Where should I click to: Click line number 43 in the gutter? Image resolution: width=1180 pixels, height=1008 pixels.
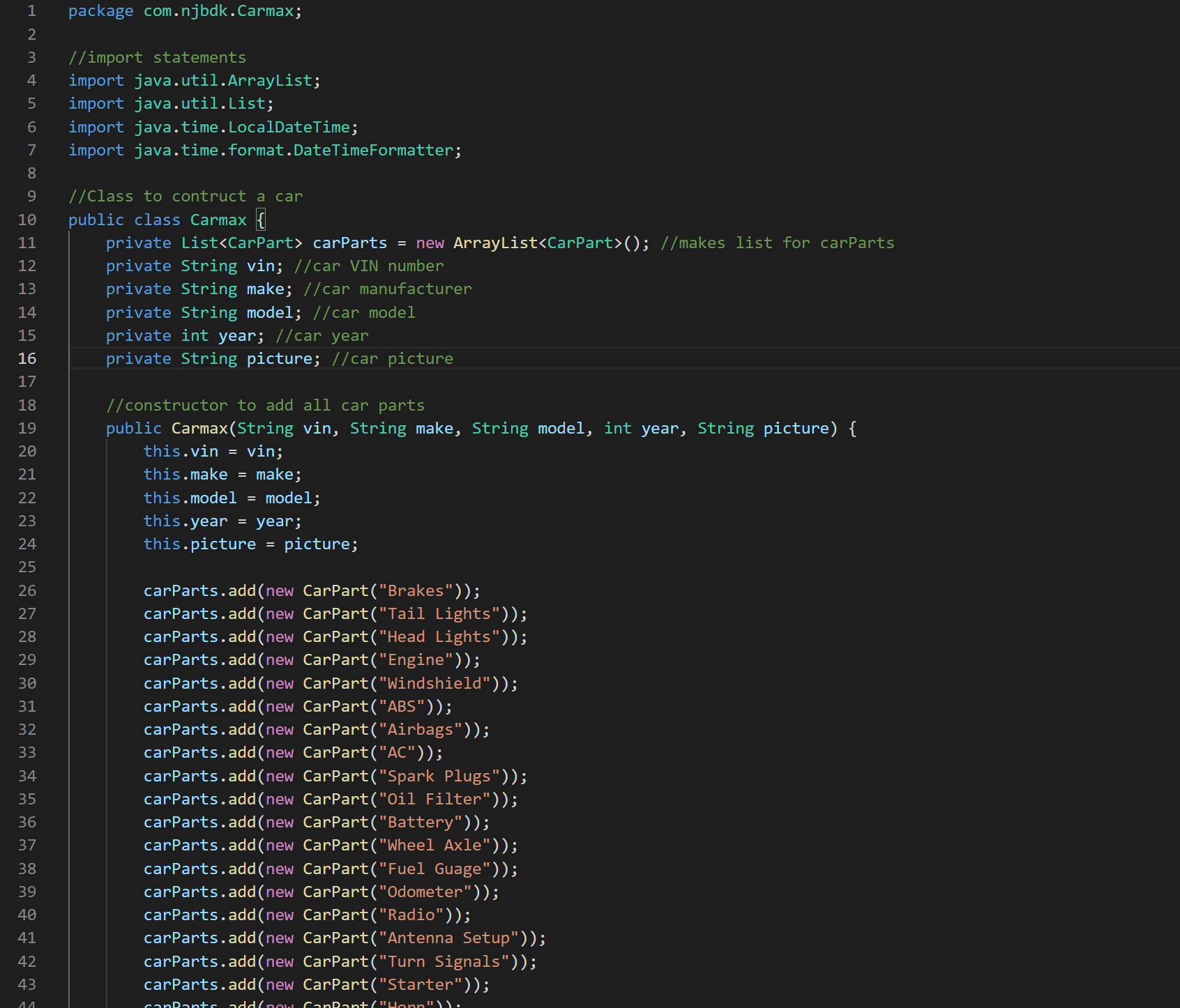27,984
